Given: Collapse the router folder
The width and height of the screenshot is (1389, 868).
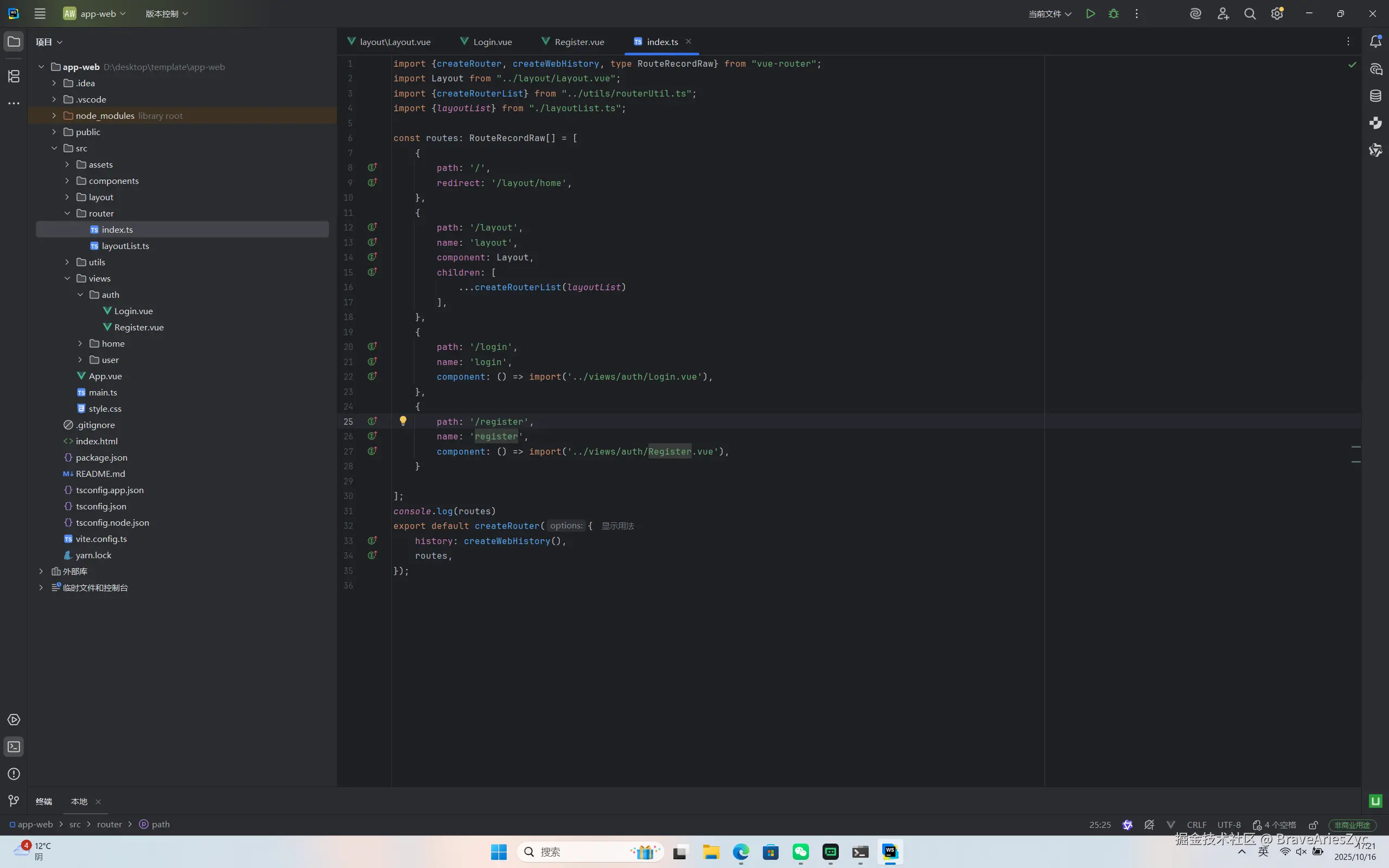Looking at the screenshot, I should (67, 214).
